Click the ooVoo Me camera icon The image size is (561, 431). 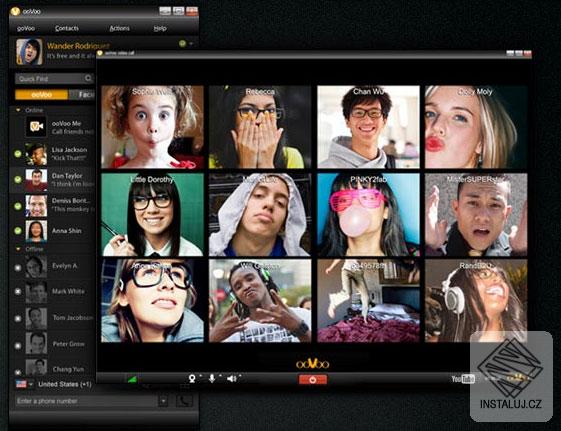coord(36,127)
